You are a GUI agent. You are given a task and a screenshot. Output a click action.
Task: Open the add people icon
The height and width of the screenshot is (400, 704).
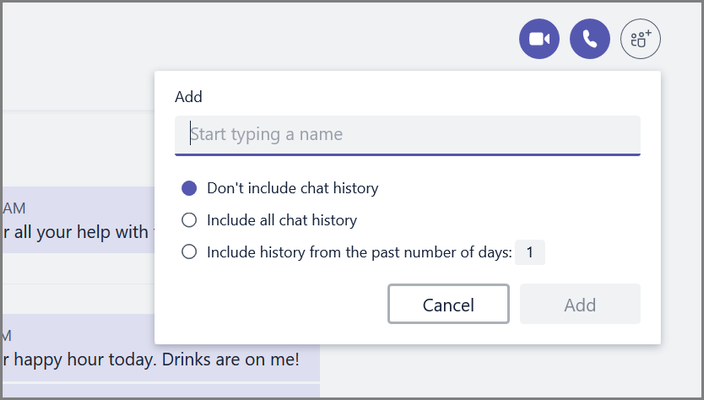tap(641, 39)
